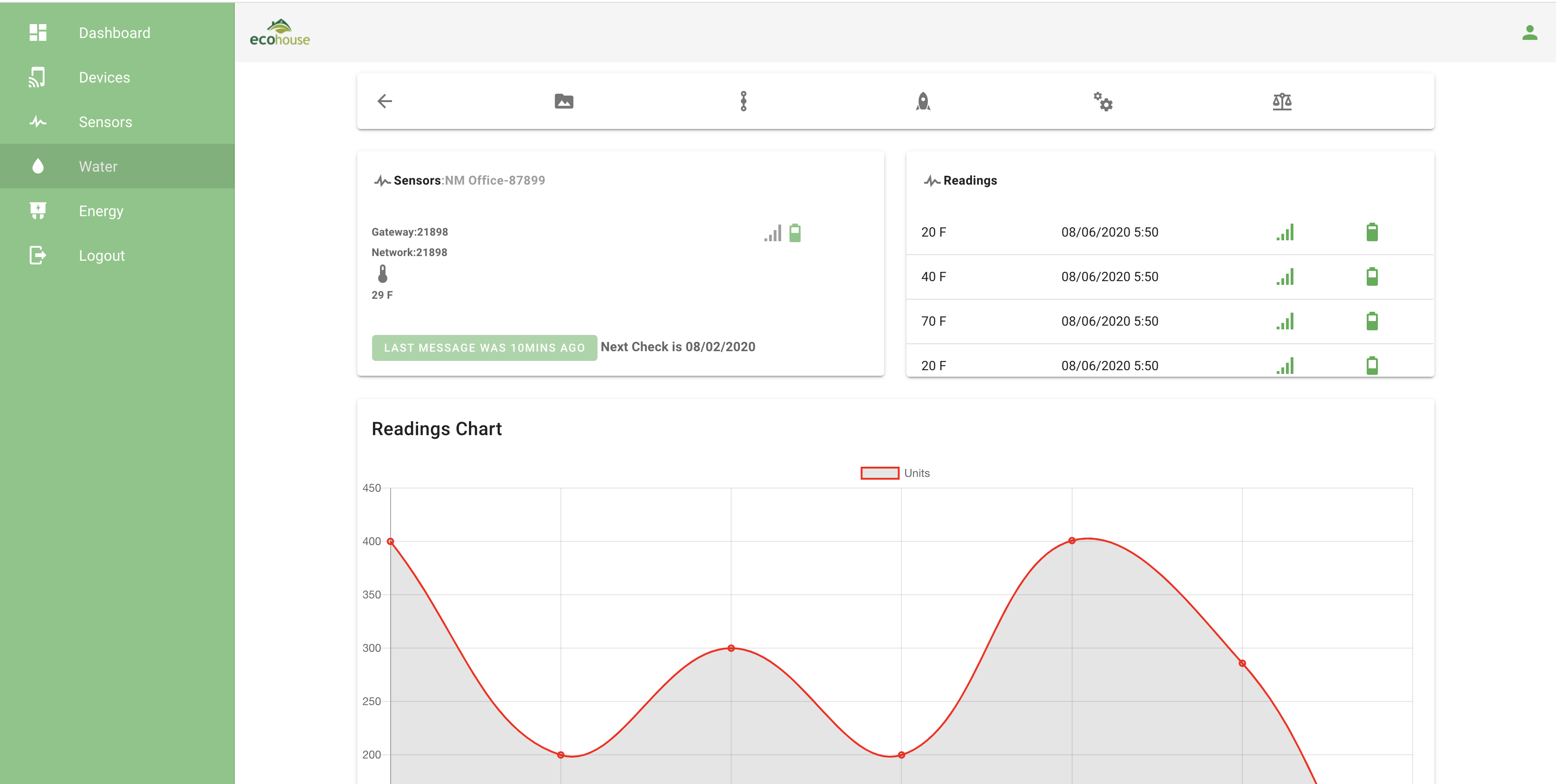Open the image gallery toolbar icon
Viewport: 1556px width, 784px height.
[x=564, y=101]
